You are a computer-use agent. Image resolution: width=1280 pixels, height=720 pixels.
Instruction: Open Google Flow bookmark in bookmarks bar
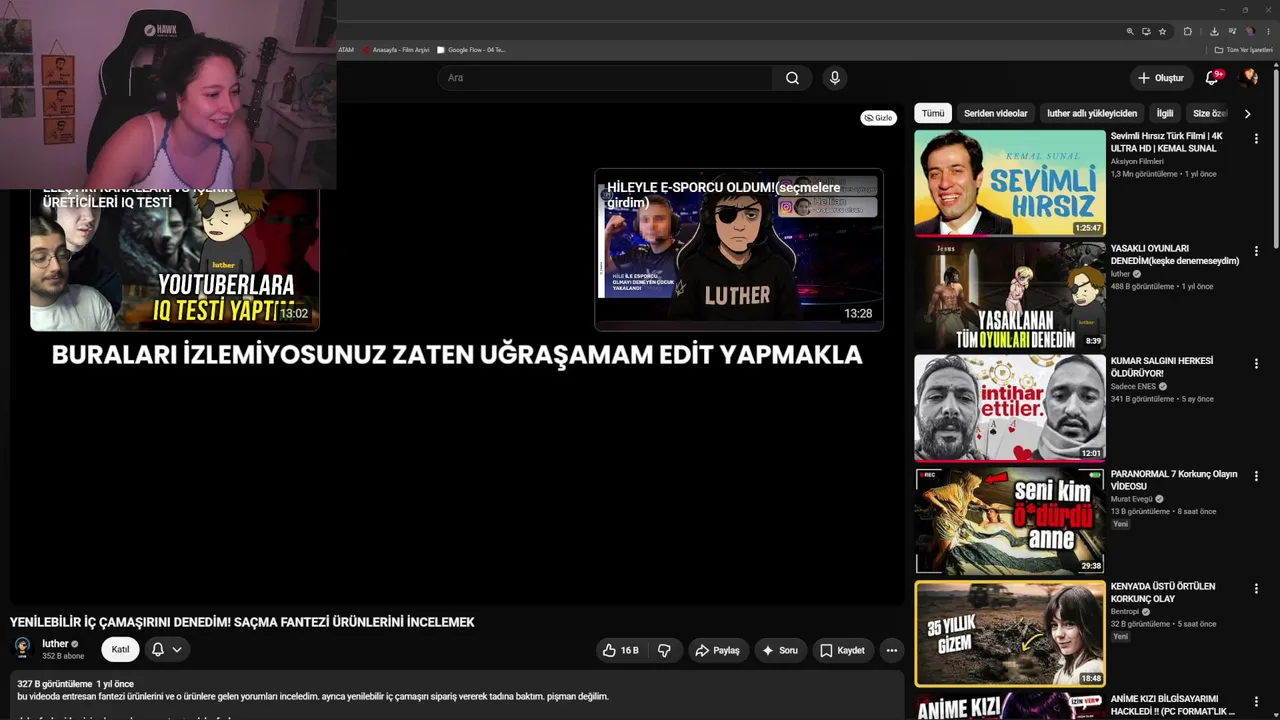pos(471,50)
